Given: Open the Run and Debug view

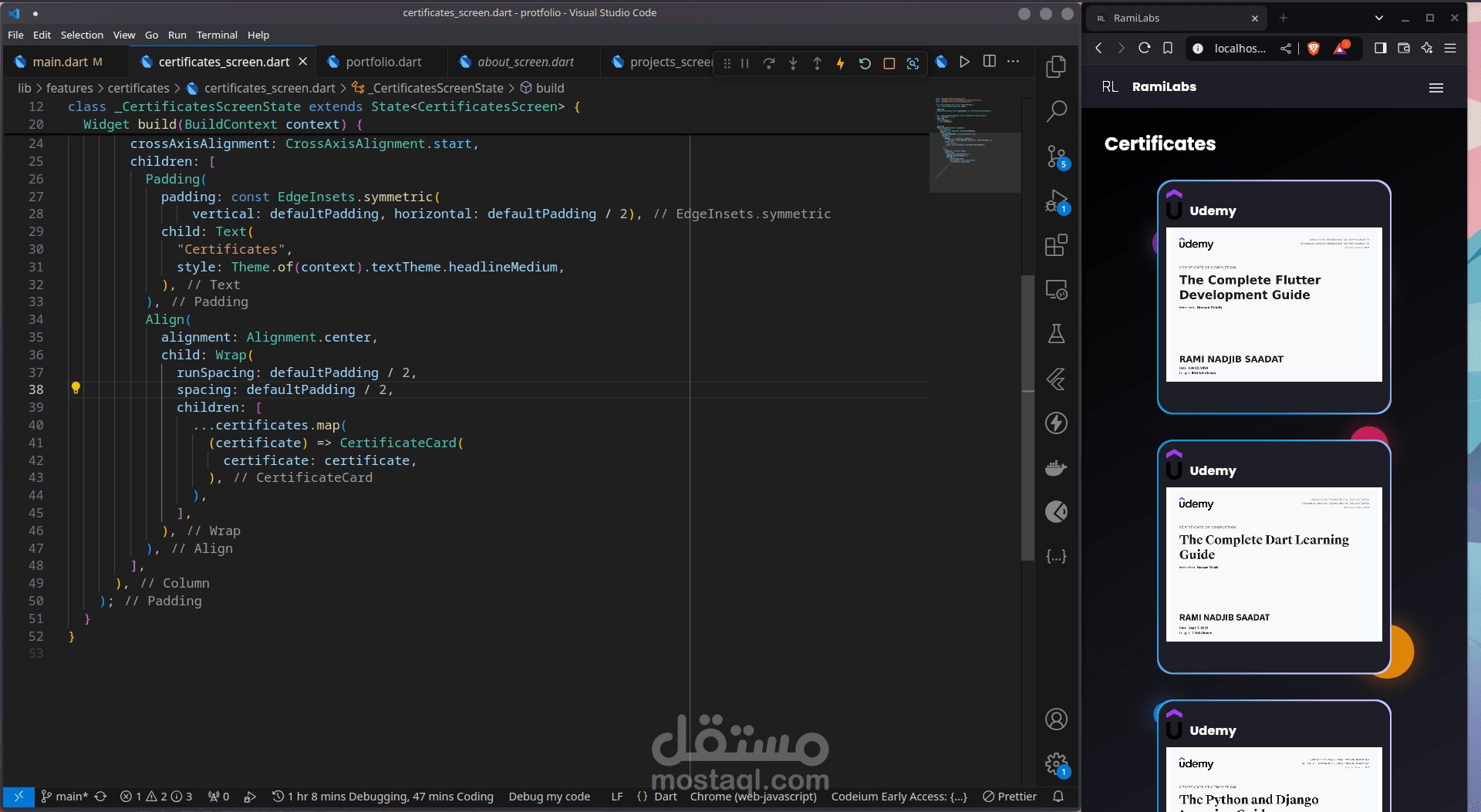Looking at the screenshot, I should 1056,201.
